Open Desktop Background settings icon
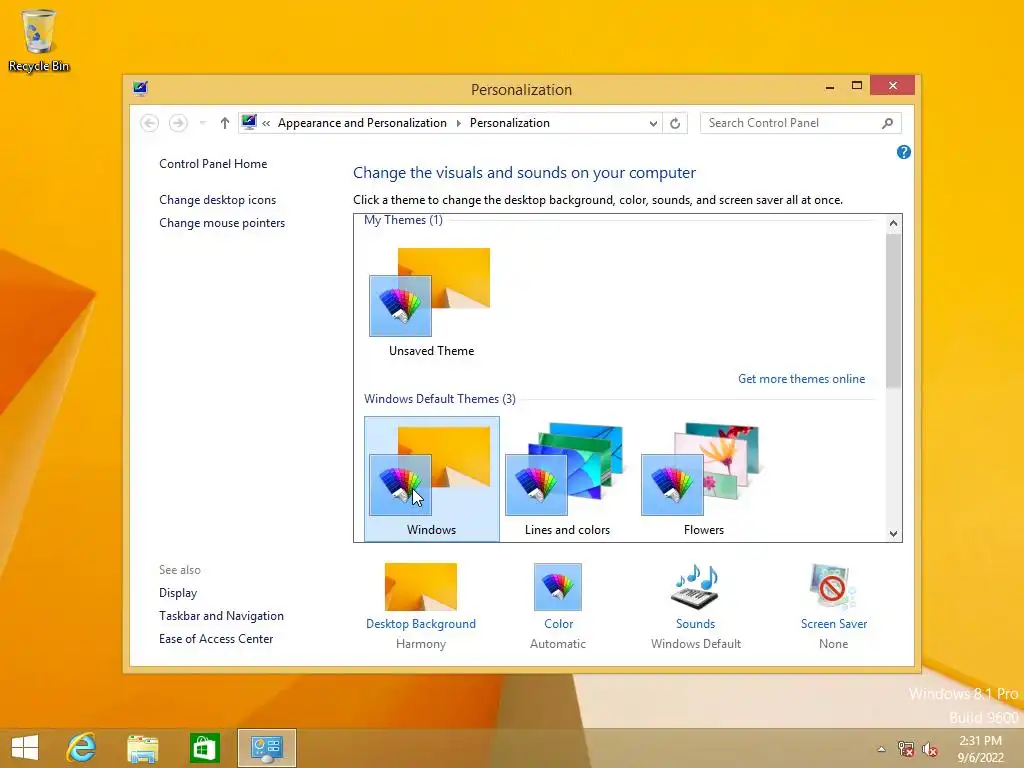The height and width of the screenshot is (768, 1024). pyautogui.click(x=421, y=586)
